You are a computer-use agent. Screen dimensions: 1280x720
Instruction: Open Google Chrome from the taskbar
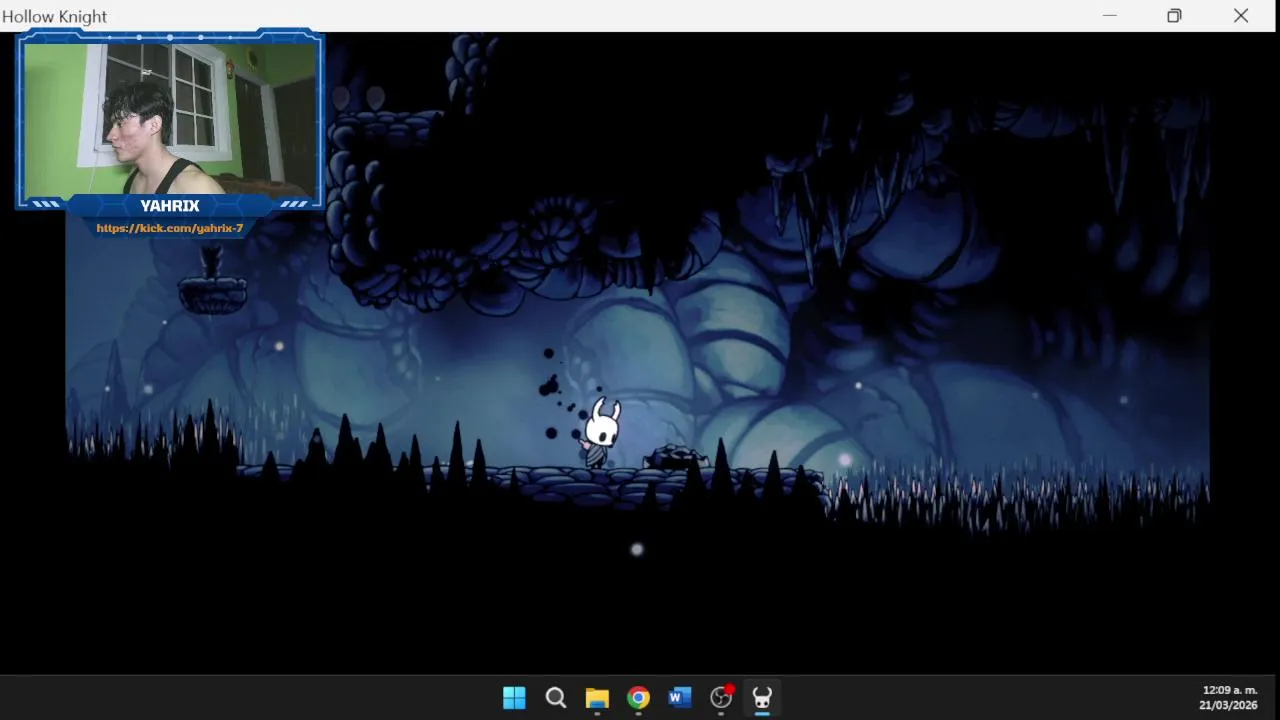[x=638, y=697]
